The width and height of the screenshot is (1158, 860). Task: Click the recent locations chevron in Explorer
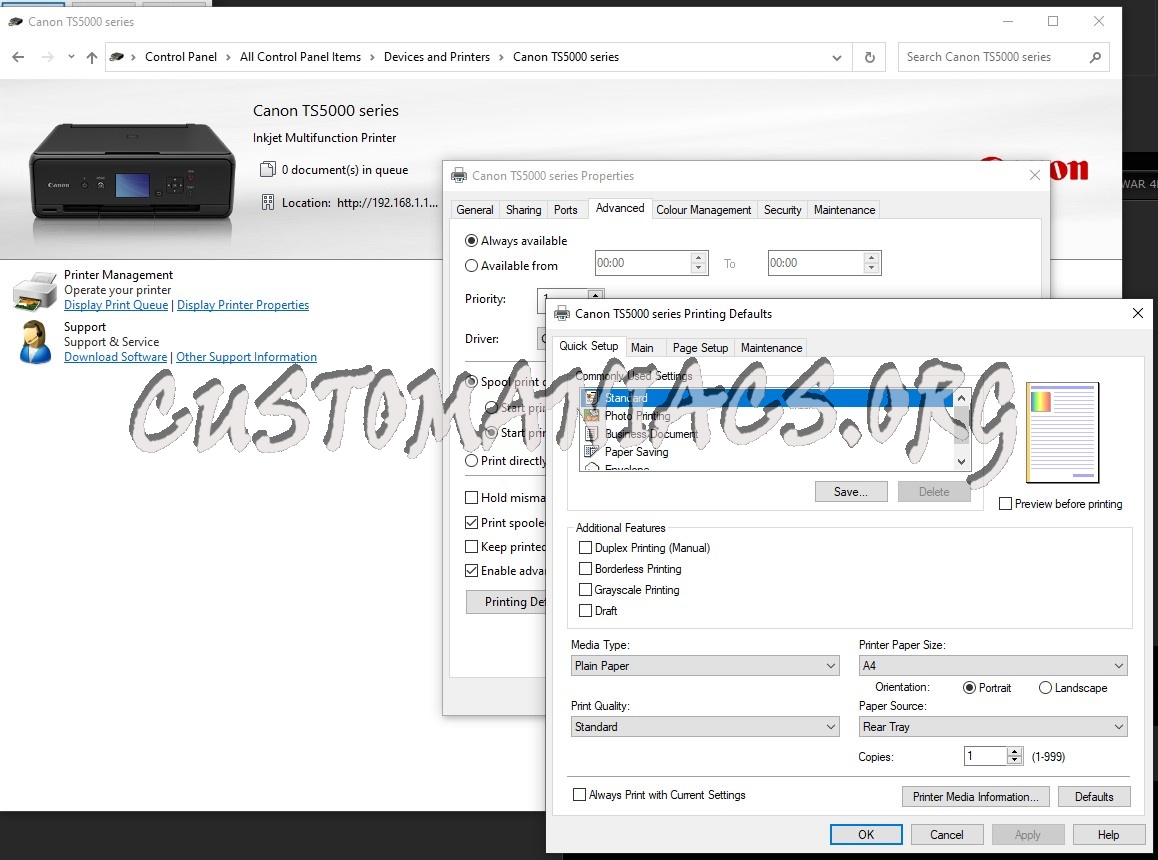pyautogui.click(x=71, y=57)
